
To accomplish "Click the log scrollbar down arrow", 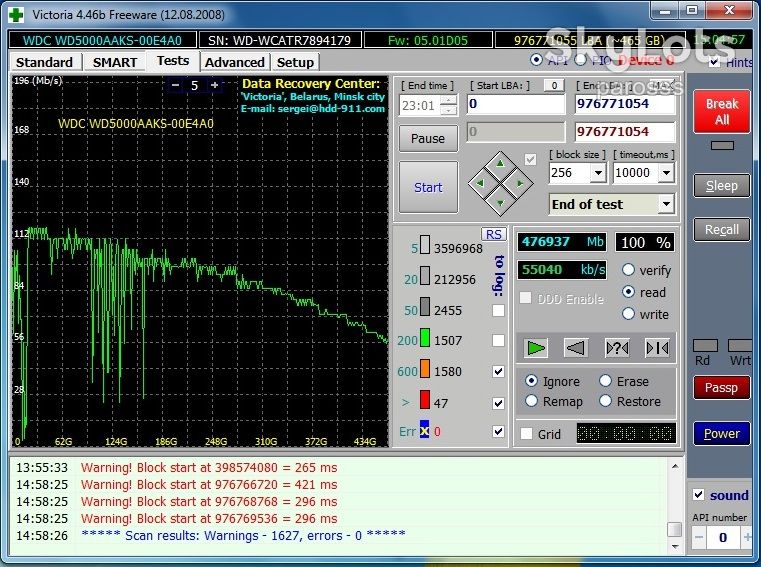I will [x=675, y=546].
